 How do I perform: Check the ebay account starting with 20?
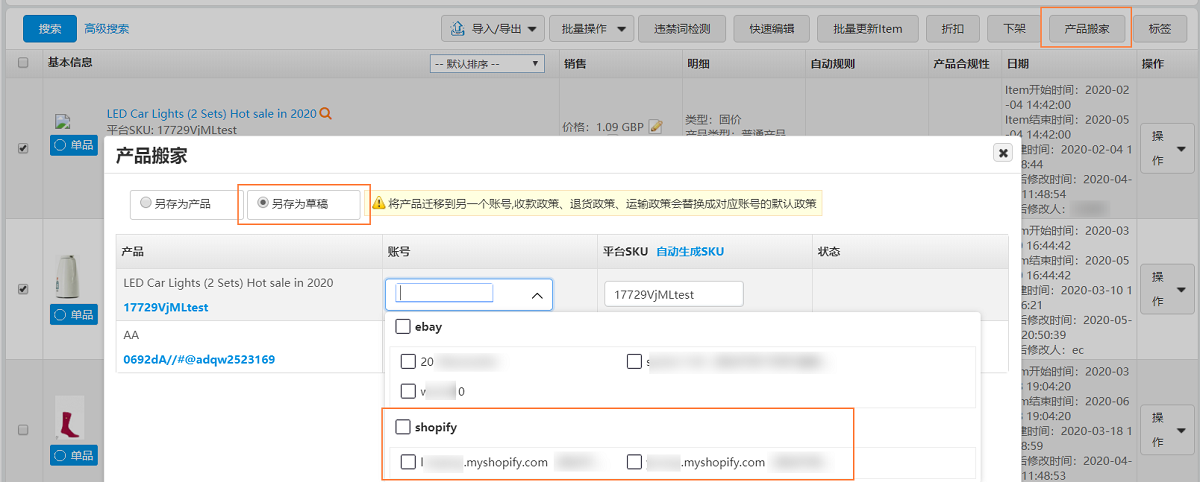pos(408,362)
